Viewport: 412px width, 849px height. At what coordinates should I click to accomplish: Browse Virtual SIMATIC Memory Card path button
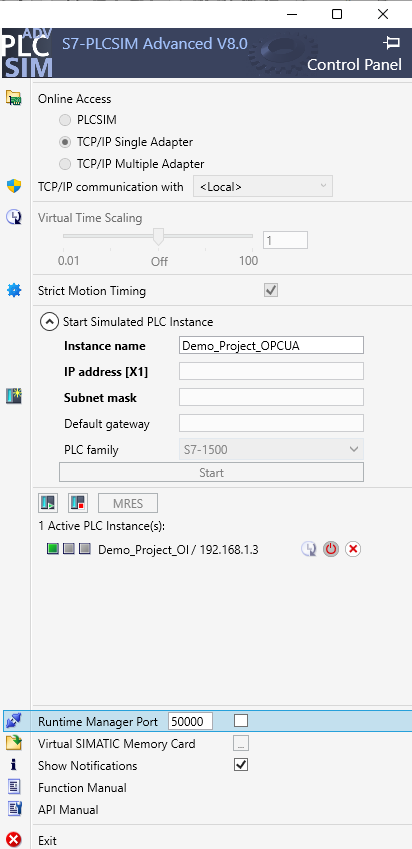tap(241, 743)
